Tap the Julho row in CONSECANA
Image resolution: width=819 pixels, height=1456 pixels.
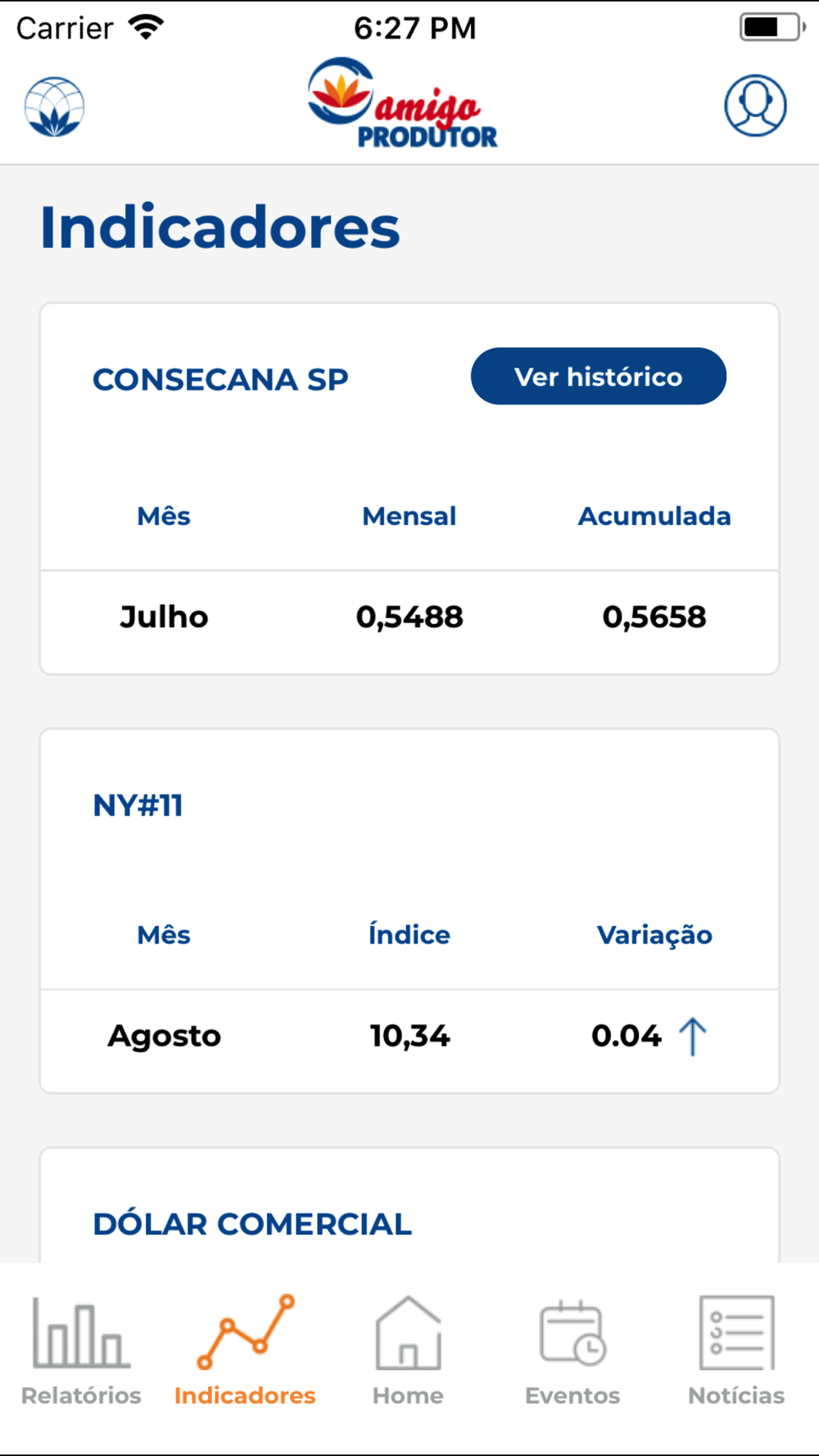(x=409, y=617)
